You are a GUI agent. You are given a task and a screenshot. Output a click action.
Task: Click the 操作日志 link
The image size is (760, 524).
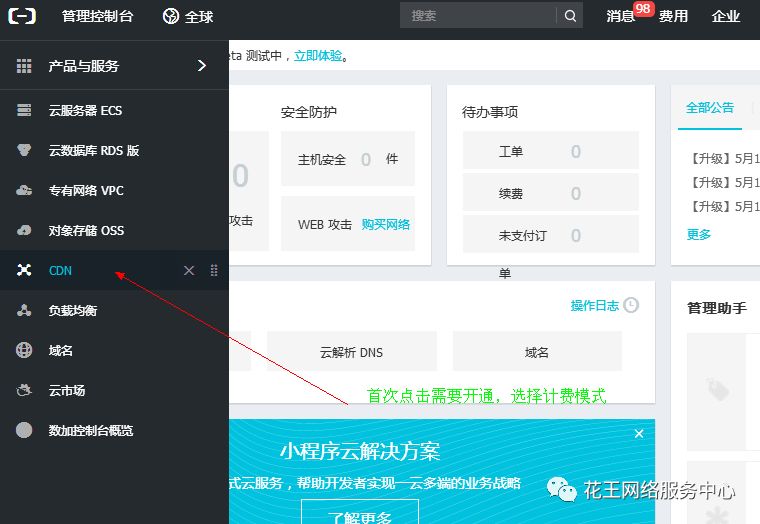coord(595,305)
